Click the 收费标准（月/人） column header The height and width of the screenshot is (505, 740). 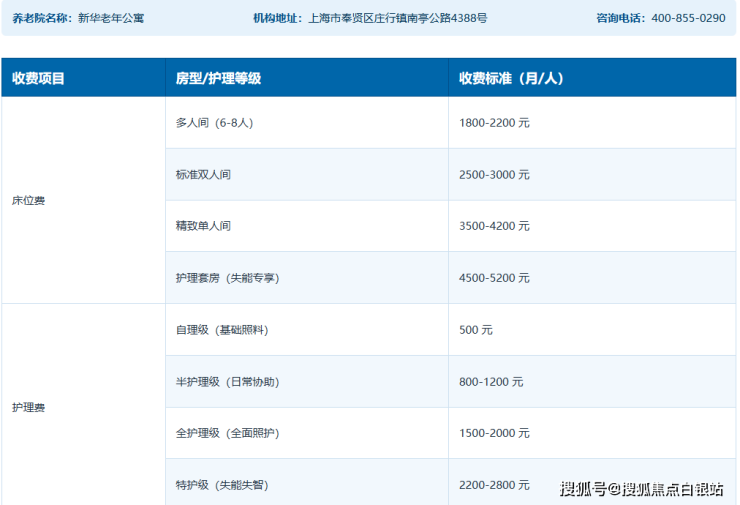592,78
